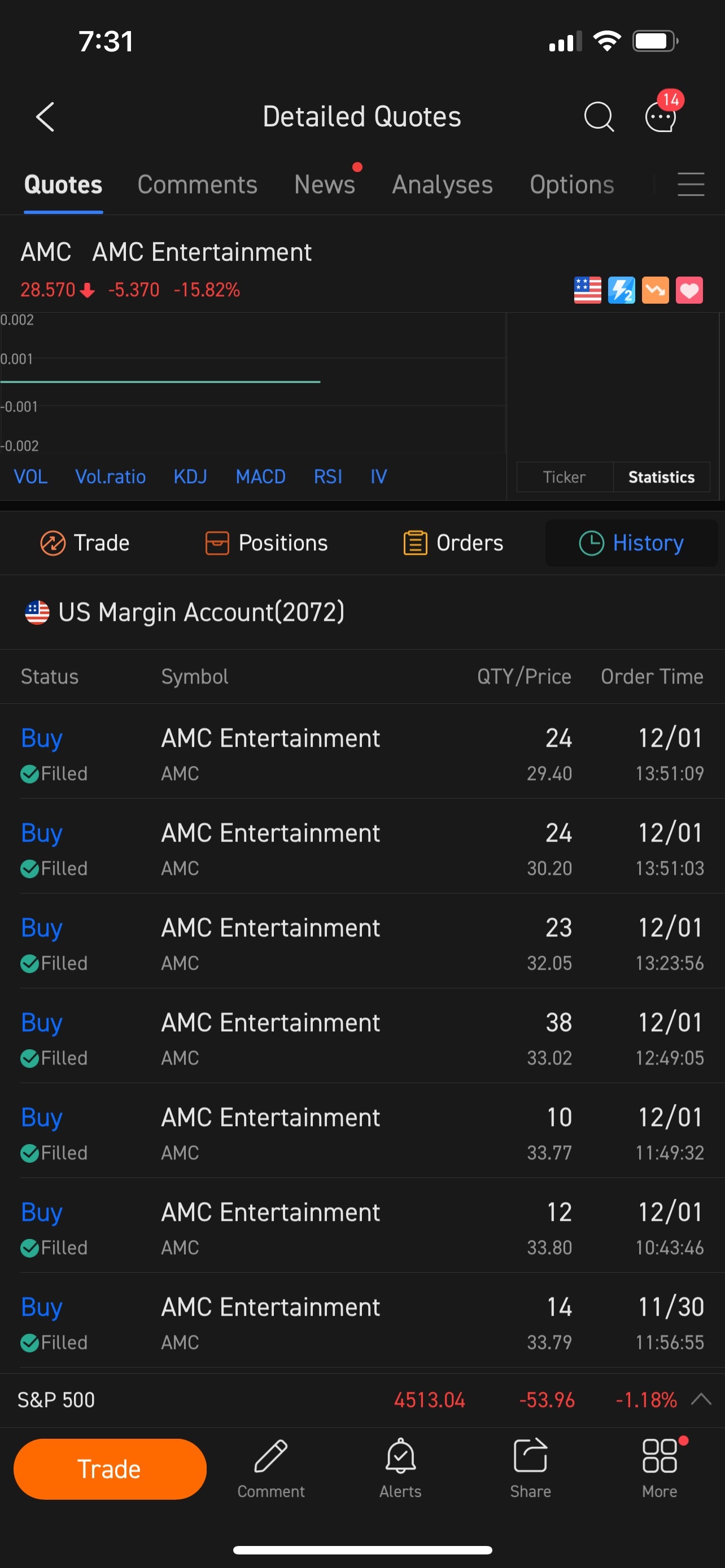
Task: Select the MACD indicator
Action: tap(260, 476)
